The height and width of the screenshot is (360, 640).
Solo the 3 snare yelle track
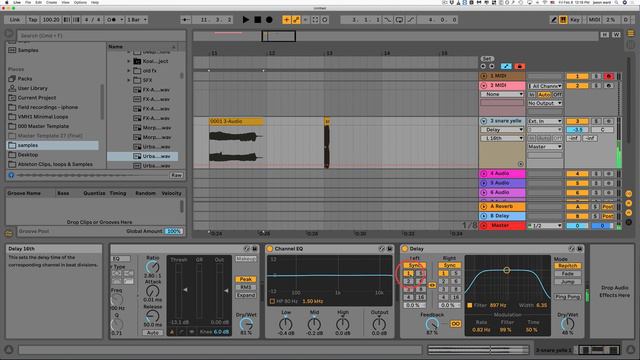point(596,121)
